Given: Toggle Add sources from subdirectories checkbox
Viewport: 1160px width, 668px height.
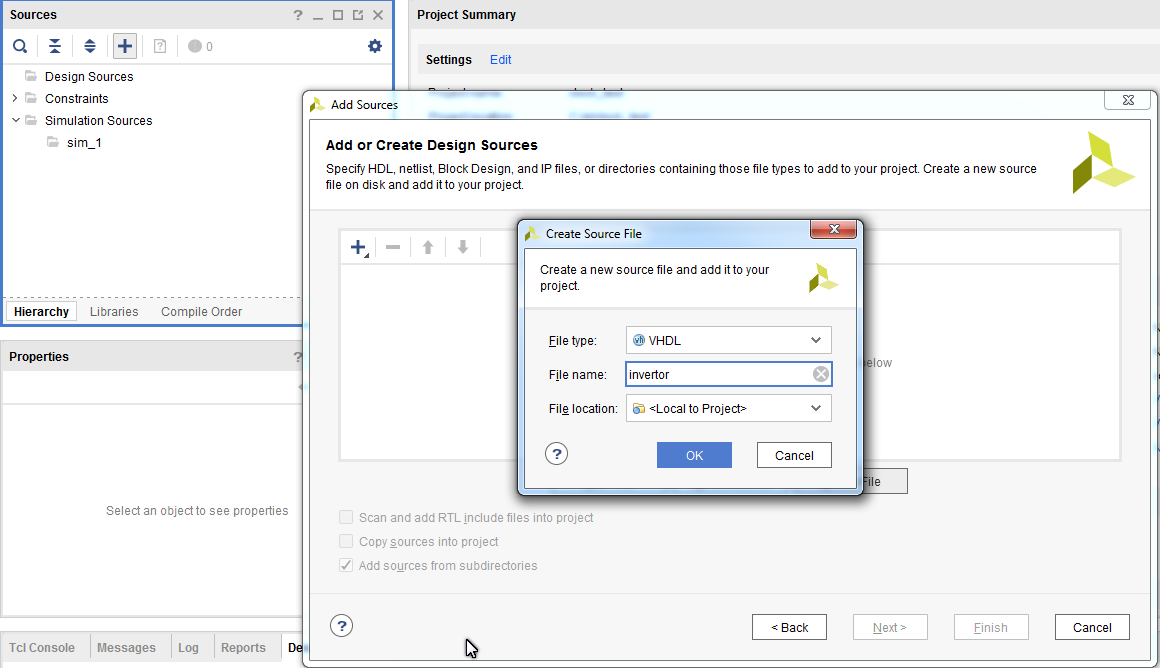Looking at the screenshot, I should [345, 565].
